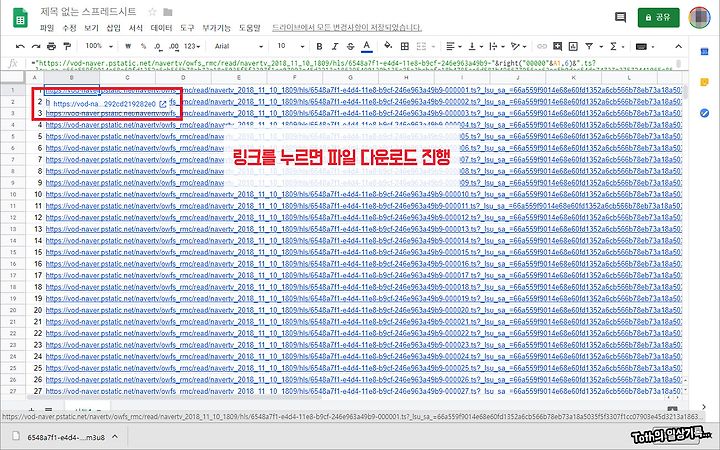The width and height of the screenshot is (720, 450).
Task: Click the Drive changes saved message
Action: click(x=347, y=28)
